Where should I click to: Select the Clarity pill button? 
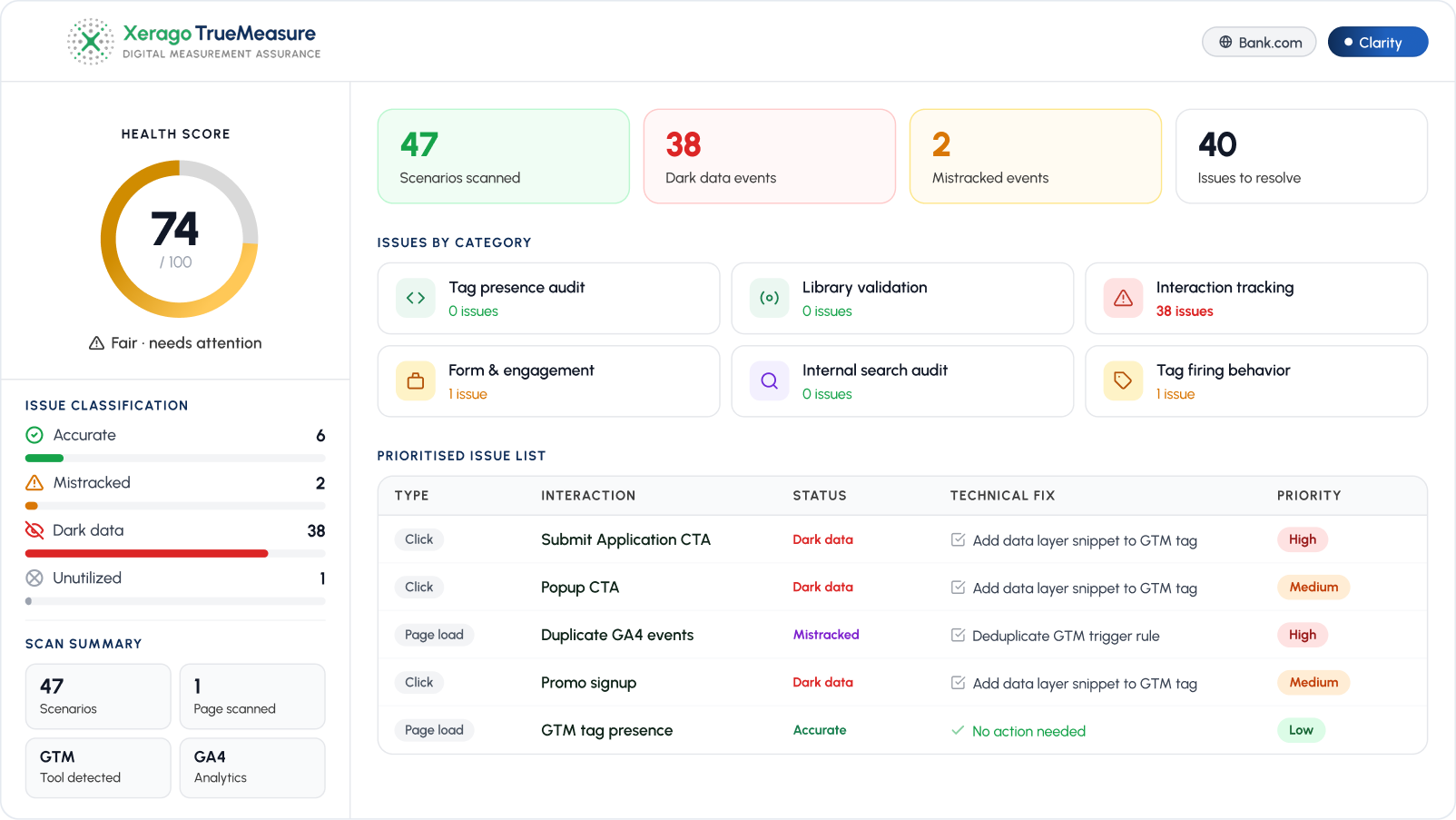[x=1378, y=42]
